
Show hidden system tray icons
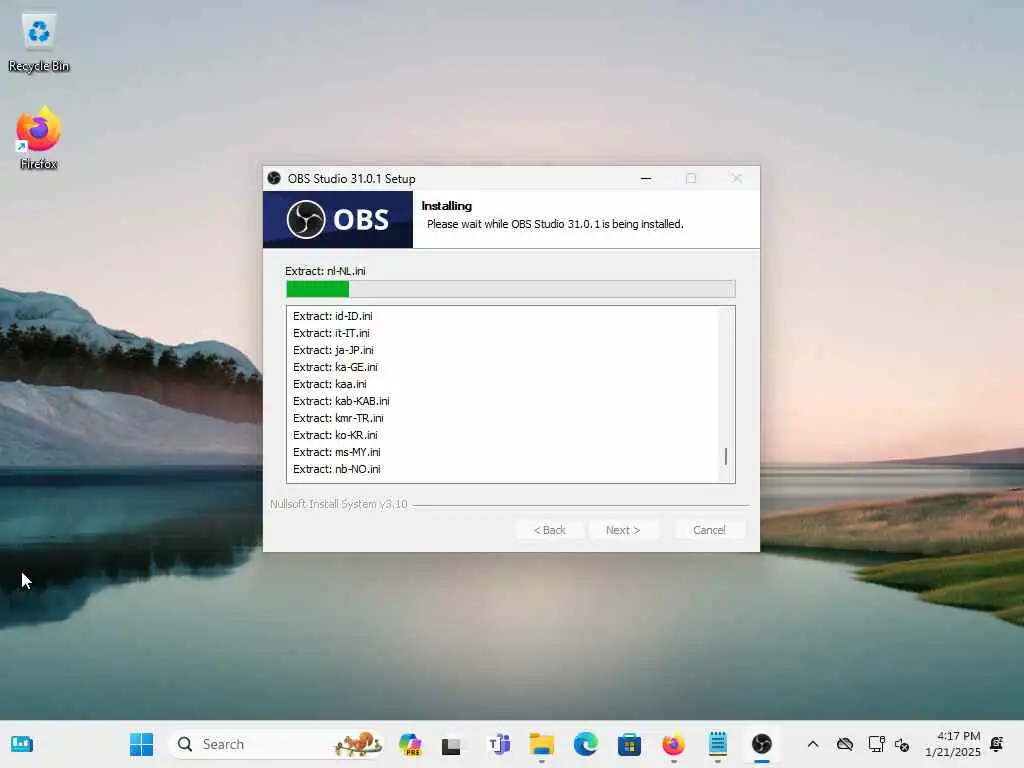point(812,744)
